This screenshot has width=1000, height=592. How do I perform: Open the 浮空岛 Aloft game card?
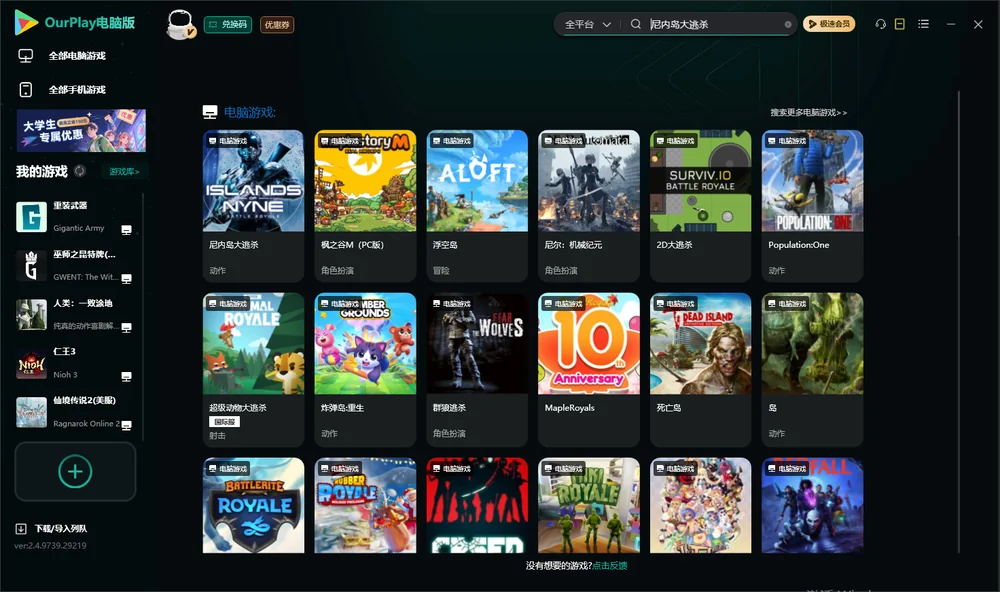point(477,205)
